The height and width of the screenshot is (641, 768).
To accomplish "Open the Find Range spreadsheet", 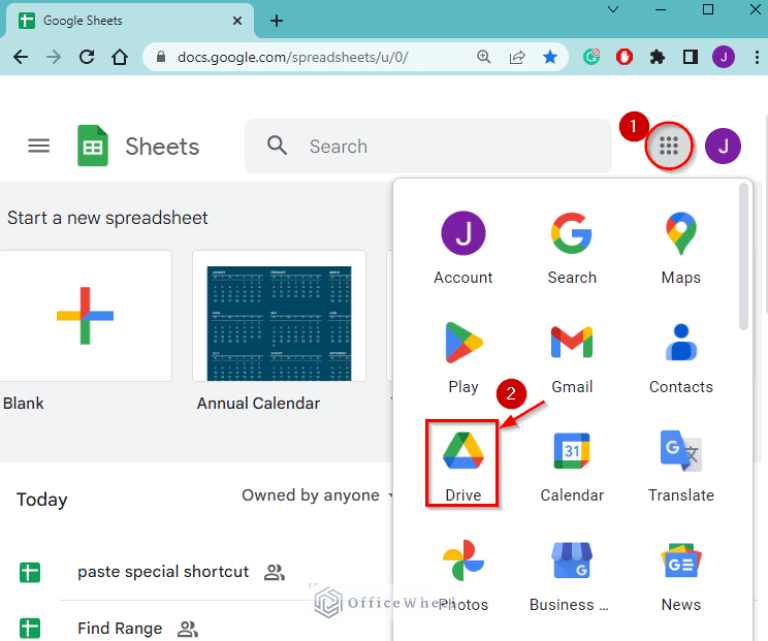I will 119,628.
